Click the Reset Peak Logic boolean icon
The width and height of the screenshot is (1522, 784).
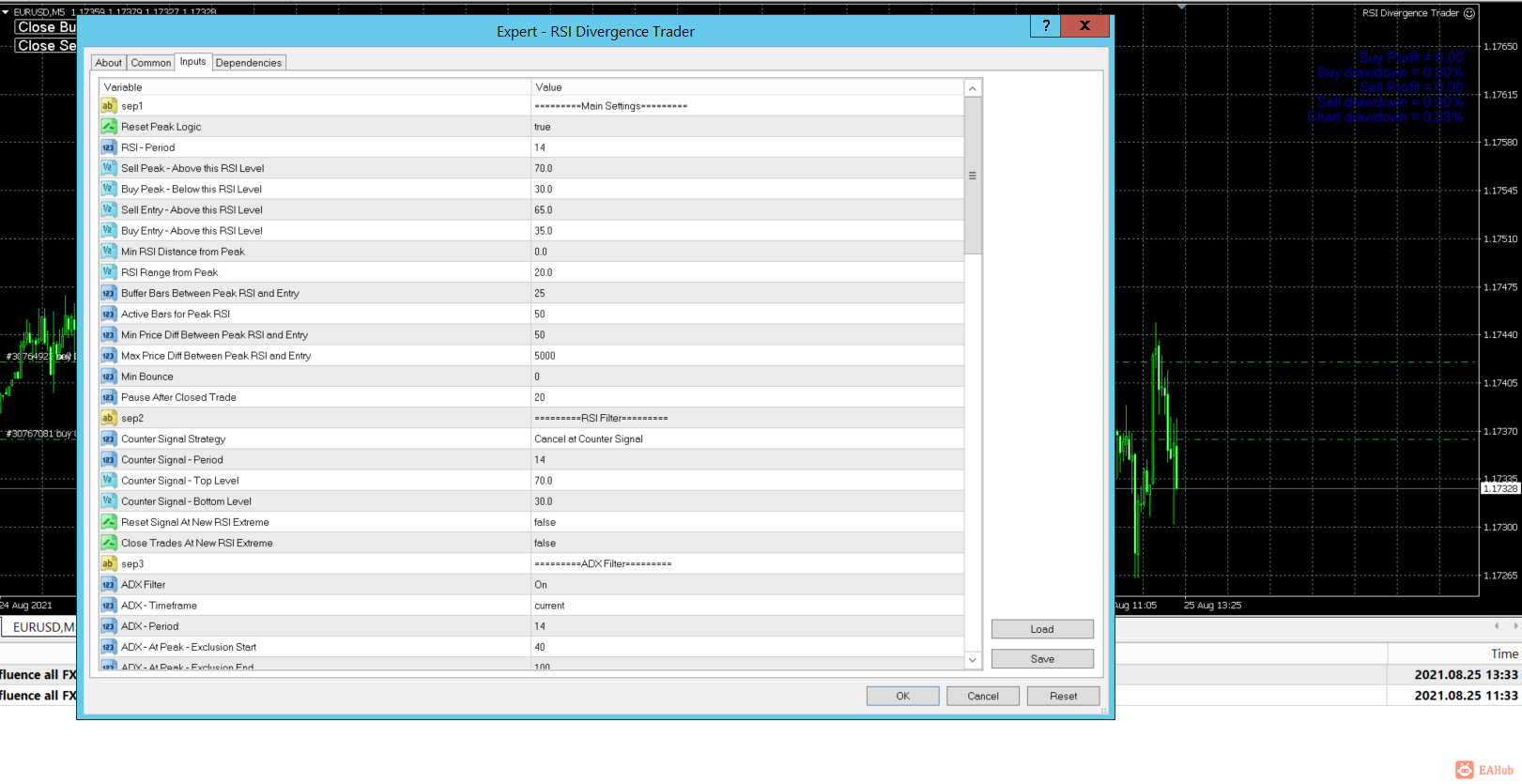pyautogui.click(x=109, y=127)
